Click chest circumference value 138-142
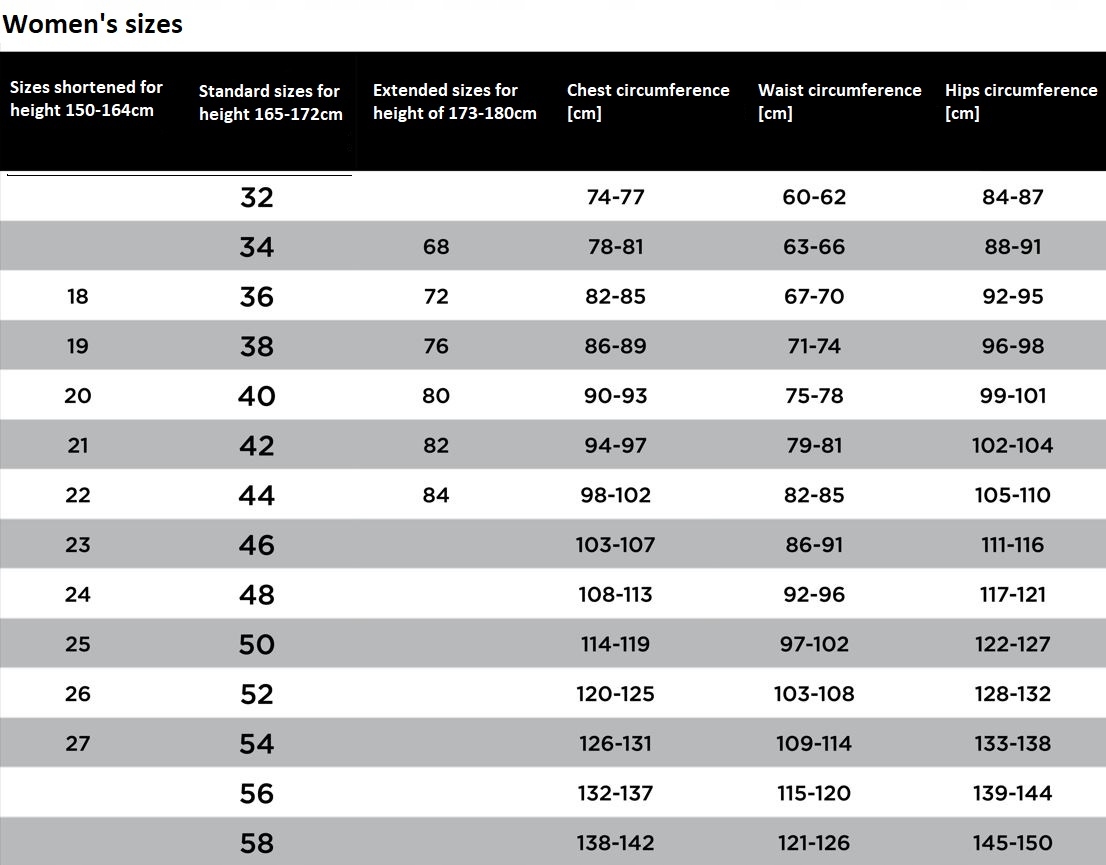This screenshot has width=1106, height=865. tap(615, 843)
